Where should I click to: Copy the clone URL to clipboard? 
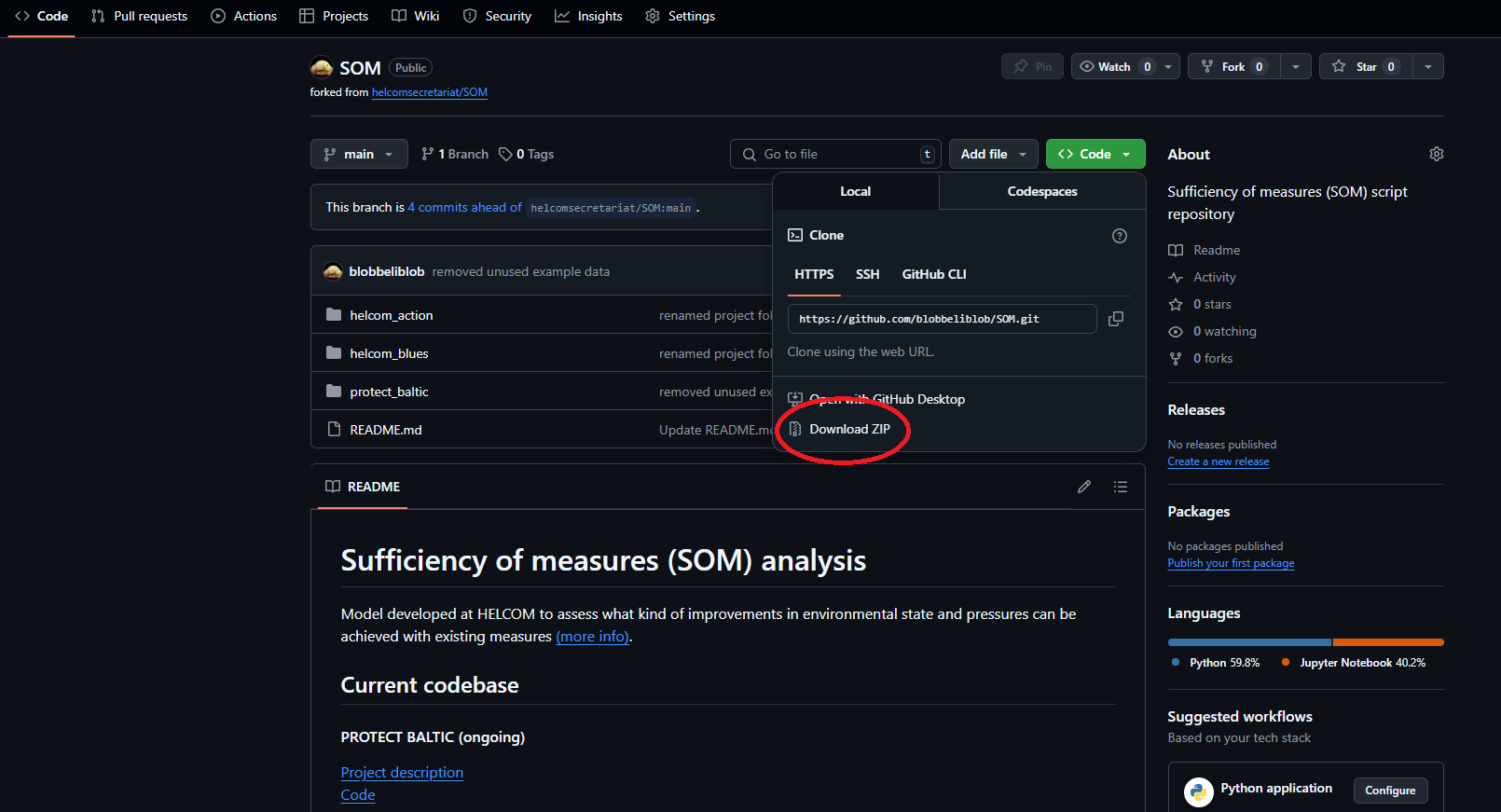pos(1116,319)
